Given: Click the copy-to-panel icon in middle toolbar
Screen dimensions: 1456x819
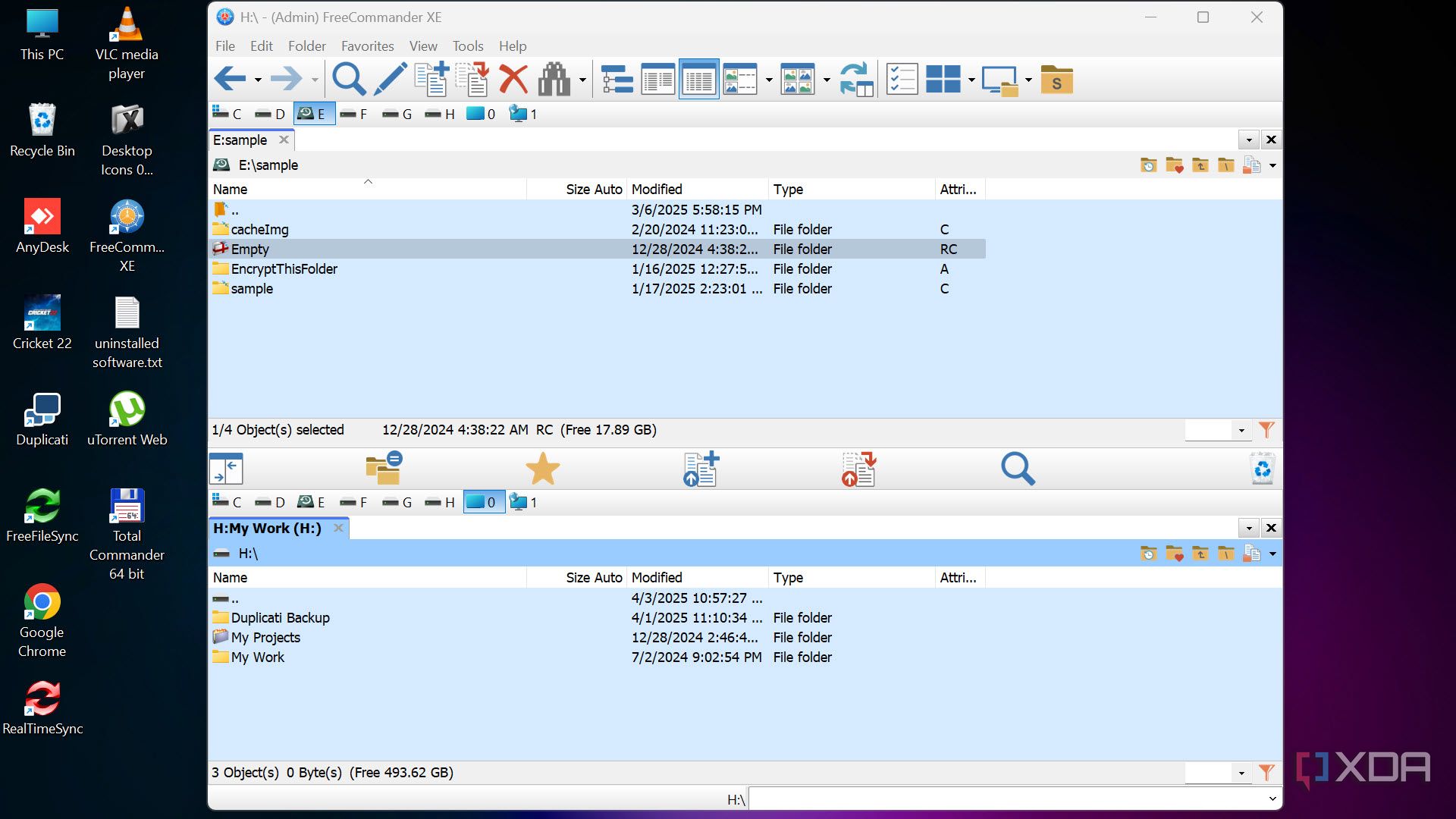Looking at the screenshot, I should (x=701, y=469).
